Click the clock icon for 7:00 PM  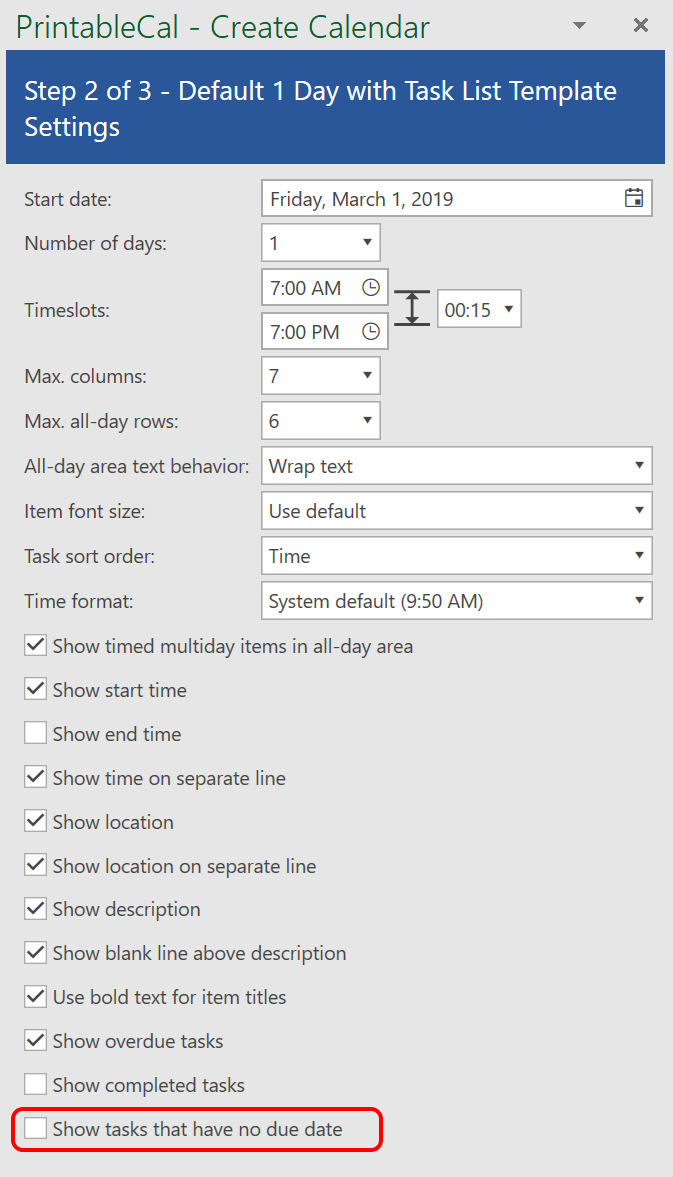coord(371,332)
